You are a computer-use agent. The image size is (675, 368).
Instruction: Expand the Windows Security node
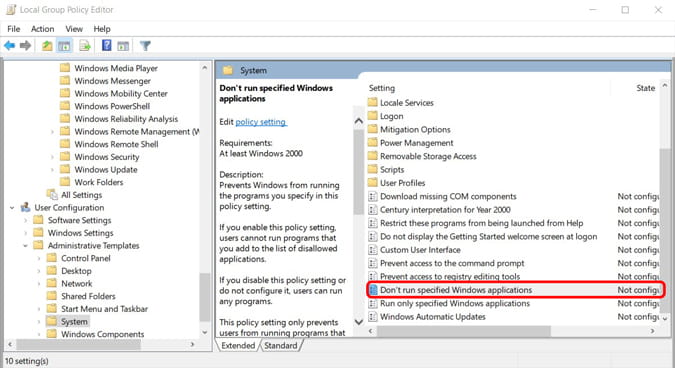coord(52,157)
